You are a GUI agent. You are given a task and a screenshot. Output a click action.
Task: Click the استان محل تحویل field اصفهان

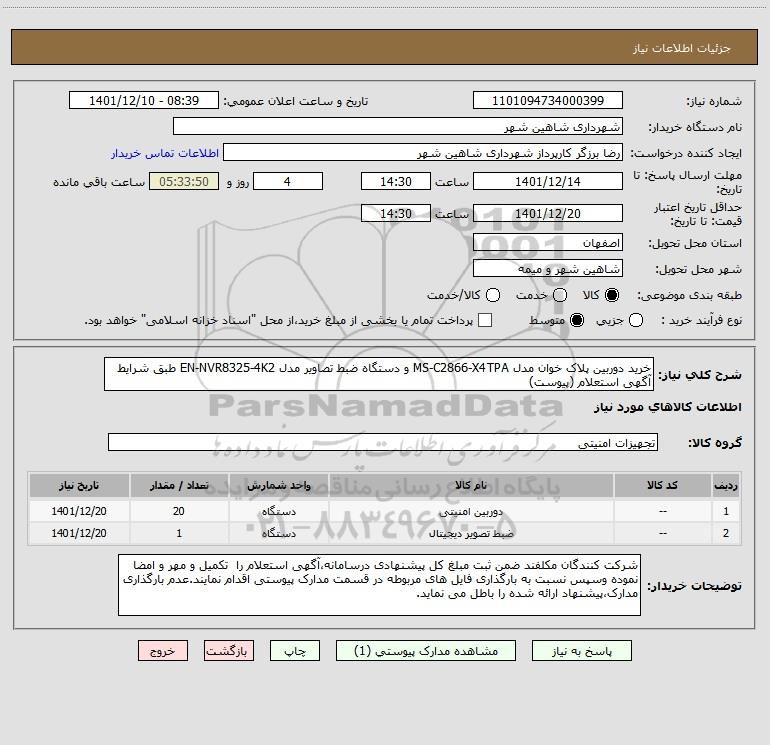(548, 243)
